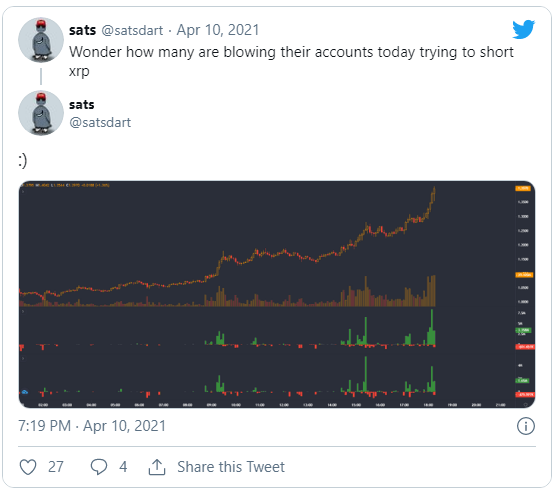Click the blue cloud icon in the chart
This screenshot has width=560, height=496.
[x=25, y=392]
